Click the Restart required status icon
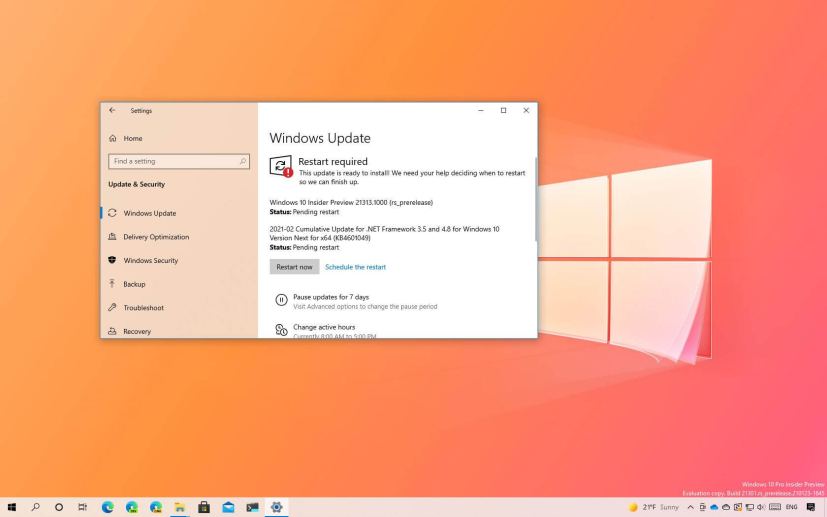 pyautogui.click(x=281, y=166)
